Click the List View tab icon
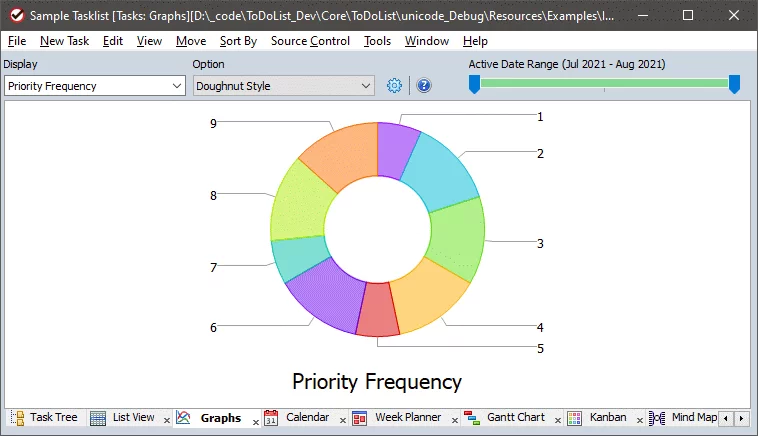This screenshot has height=436, width=758. click(x=98, y=418)
